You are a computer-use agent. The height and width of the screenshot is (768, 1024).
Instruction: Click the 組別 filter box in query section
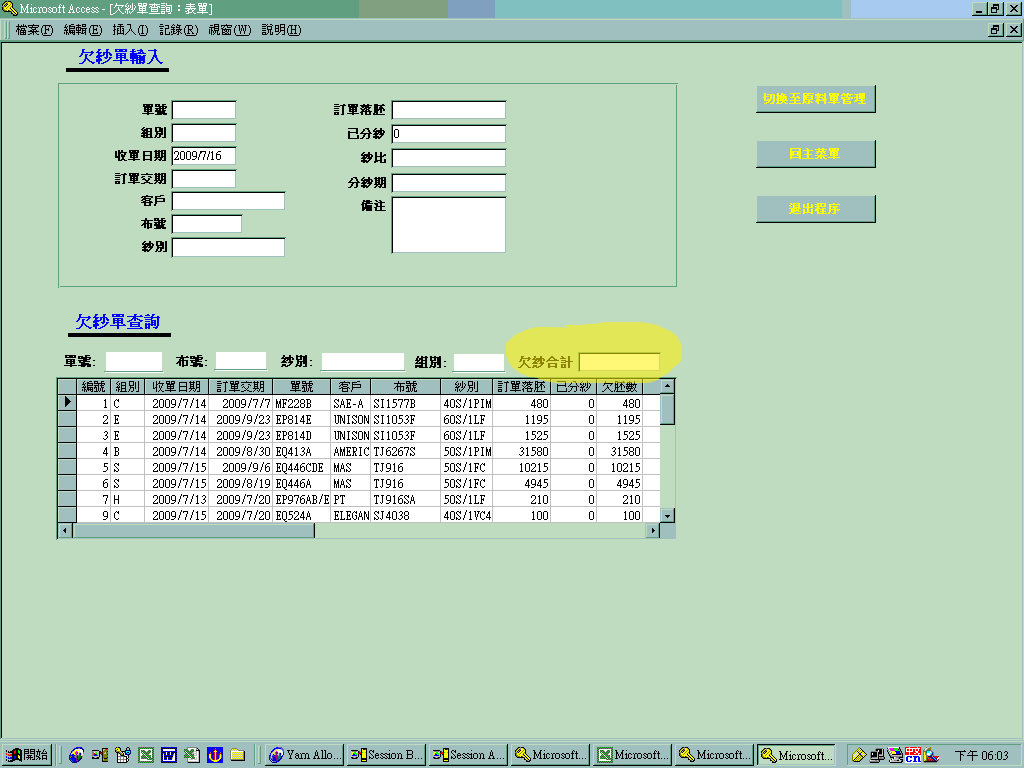(479, 362)
